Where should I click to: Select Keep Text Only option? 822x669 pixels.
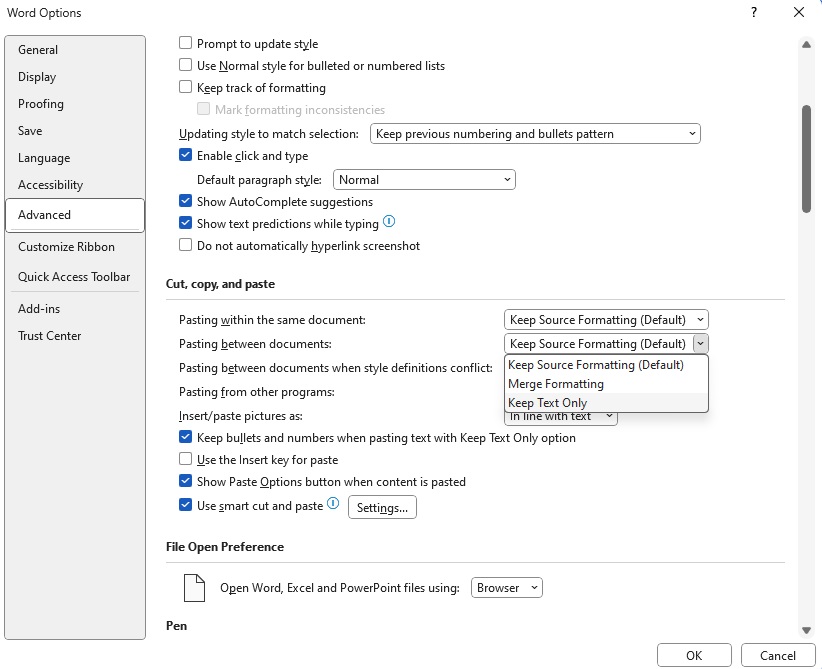606,403
